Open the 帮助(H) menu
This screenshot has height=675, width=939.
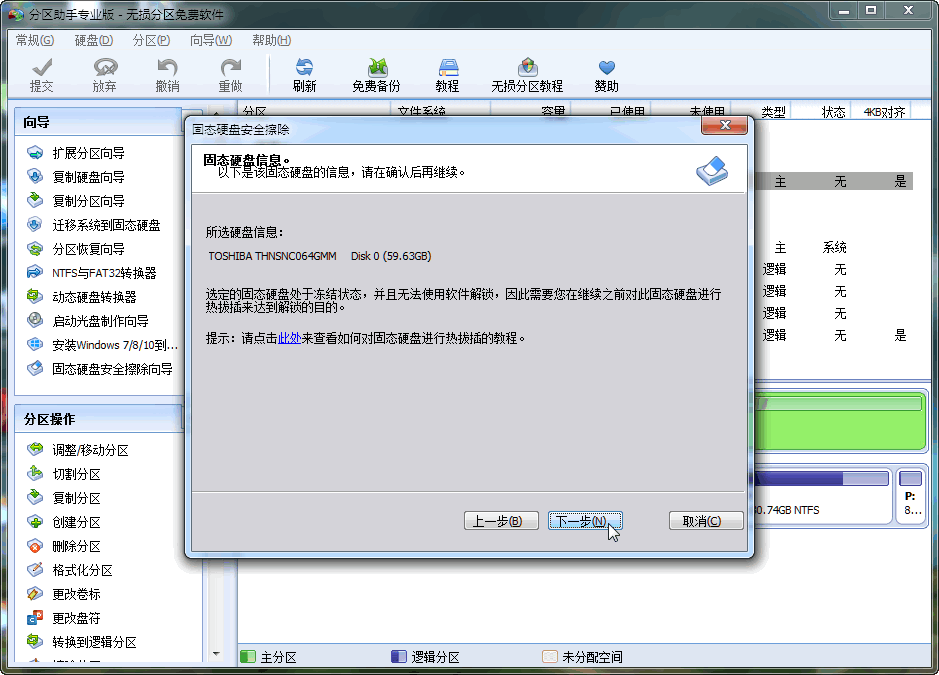pos(271,40)
